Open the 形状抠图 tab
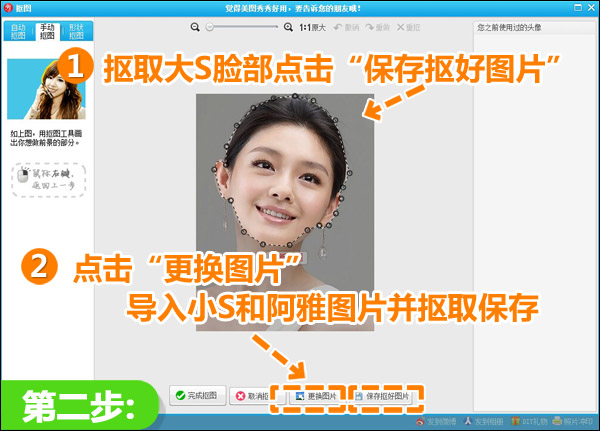This screenshot has height=431, width=600. 76,31
